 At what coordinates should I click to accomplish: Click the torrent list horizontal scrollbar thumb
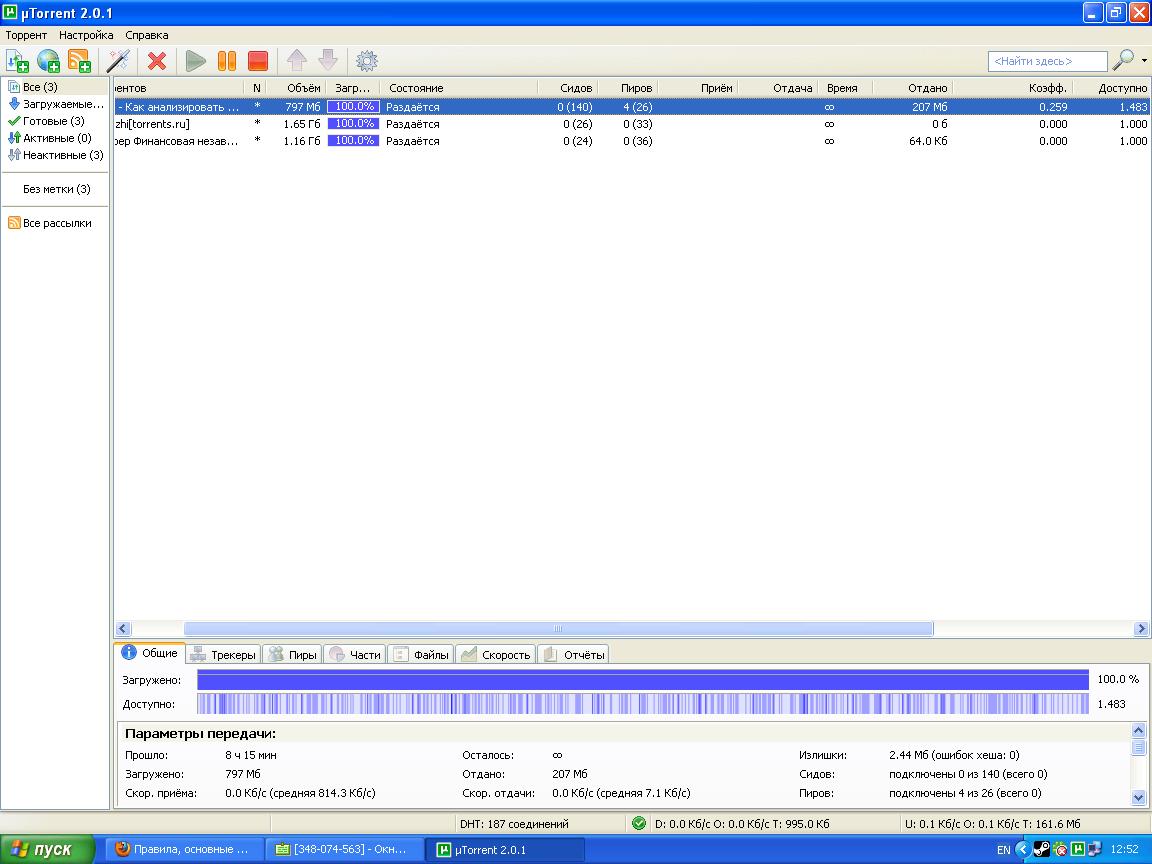pos(558,628)
